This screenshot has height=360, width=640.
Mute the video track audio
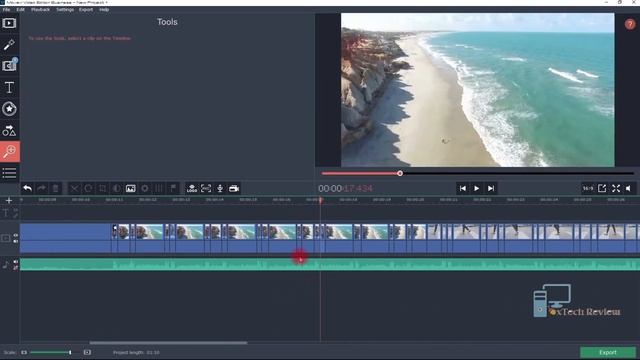click(16, 241)
